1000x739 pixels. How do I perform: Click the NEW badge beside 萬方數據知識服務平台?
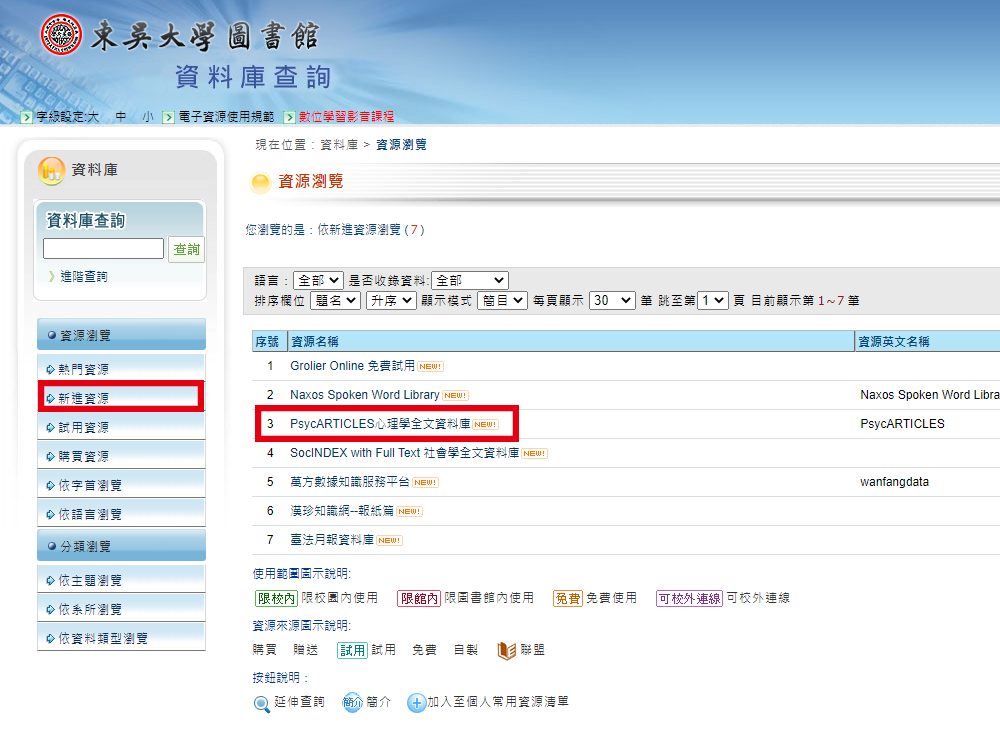point(425,483)
